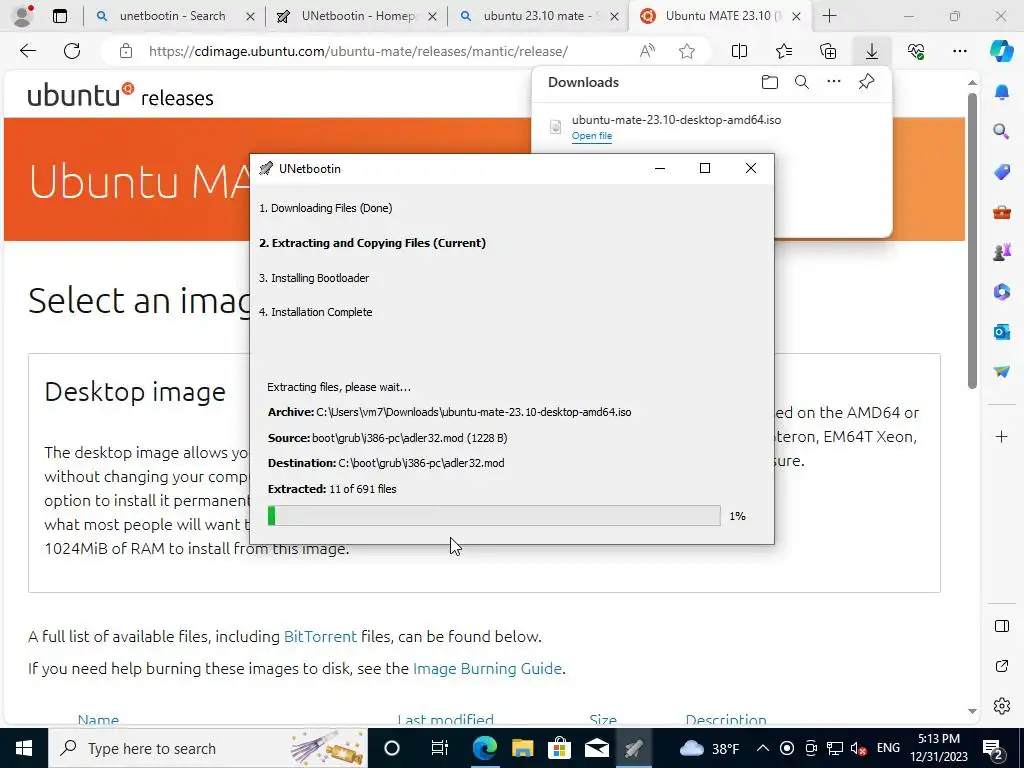Viewport: 1024px width, 768px height.
Task: Click the taskbar search box
Action: [208, 748]
